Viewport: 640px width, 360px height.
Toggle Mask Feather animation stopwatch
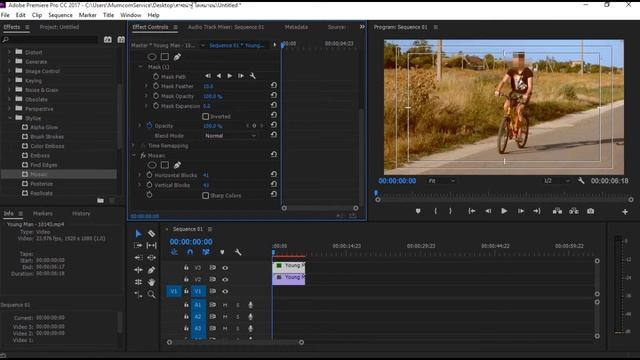click(156, 86)
